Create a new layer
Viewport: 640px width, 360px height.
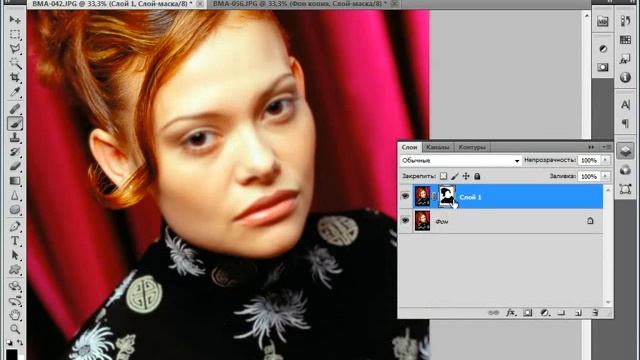[578, 313]
